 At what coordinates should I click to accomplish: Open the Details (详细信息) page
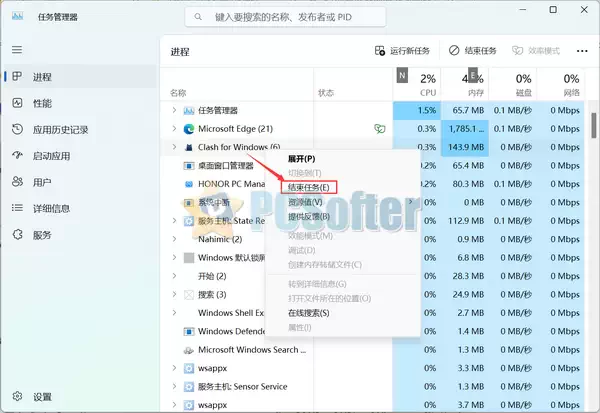click(x=51, y=209)
